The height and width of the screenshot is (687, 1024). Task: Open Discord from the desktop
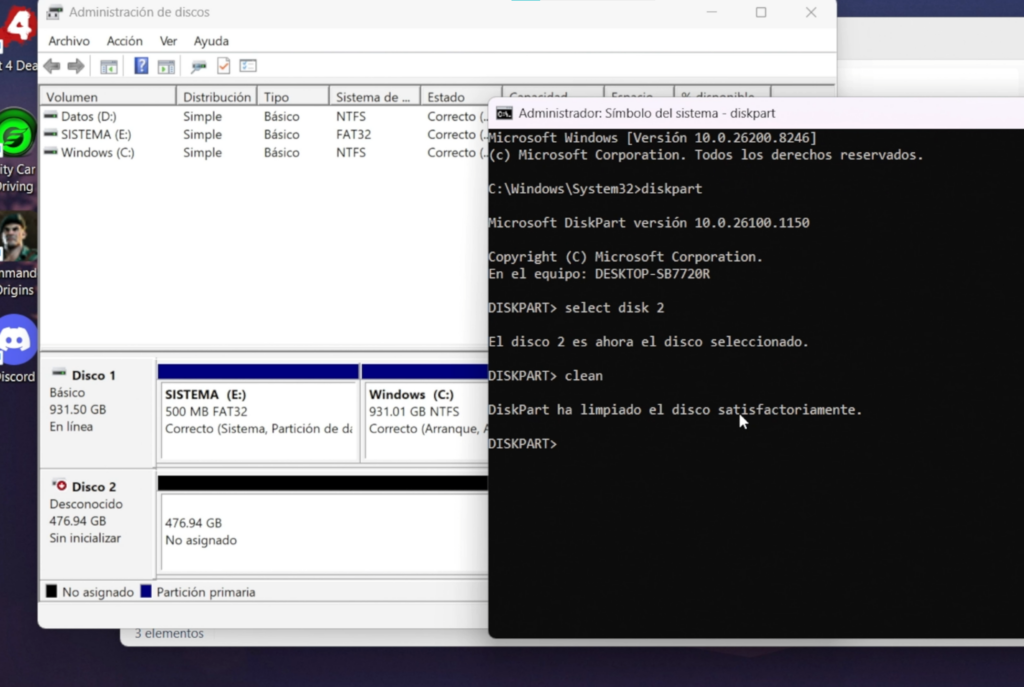click(17, 341)
